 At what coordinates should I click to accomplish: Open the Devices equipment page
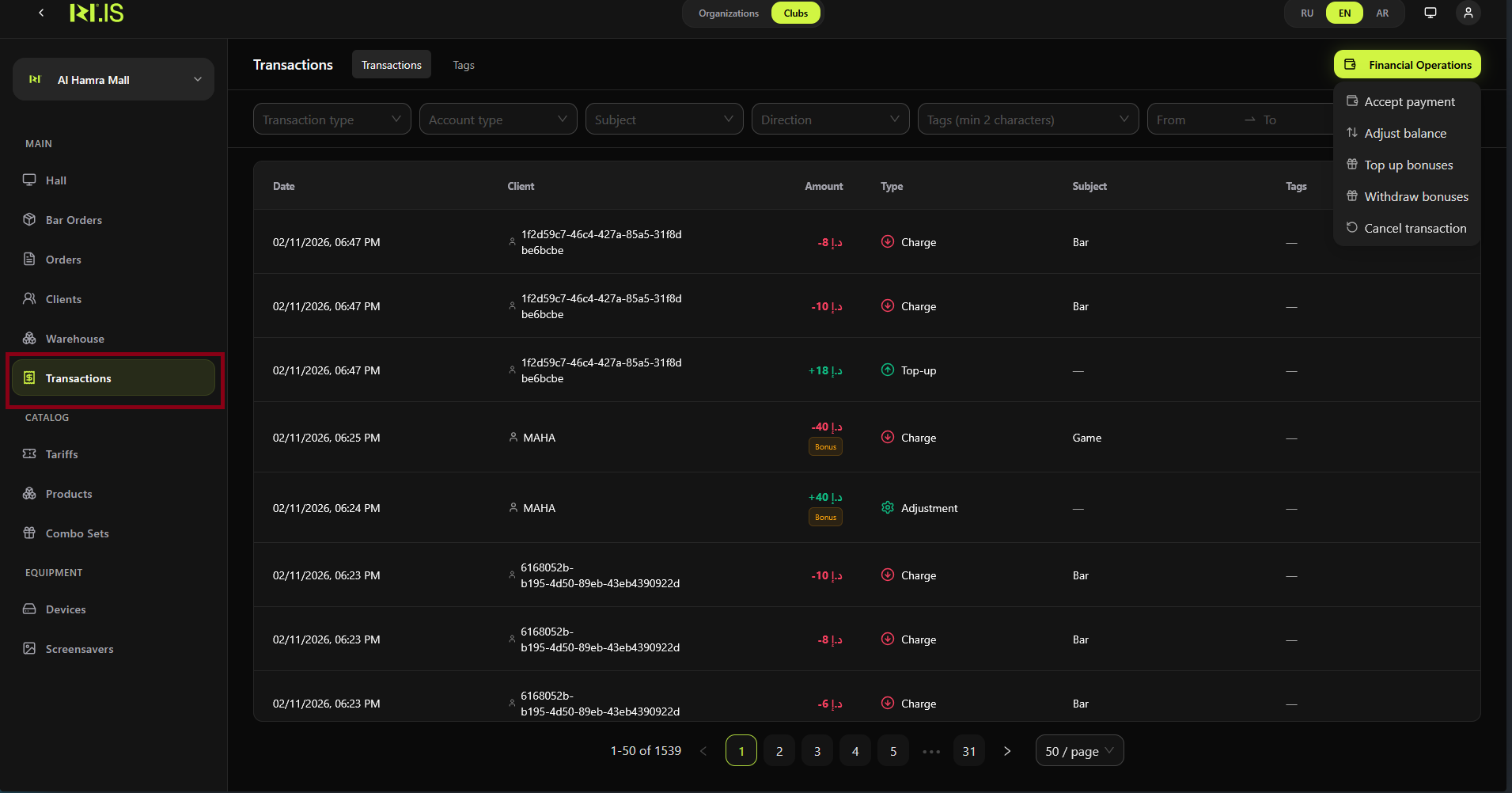(x=65, y=609)
